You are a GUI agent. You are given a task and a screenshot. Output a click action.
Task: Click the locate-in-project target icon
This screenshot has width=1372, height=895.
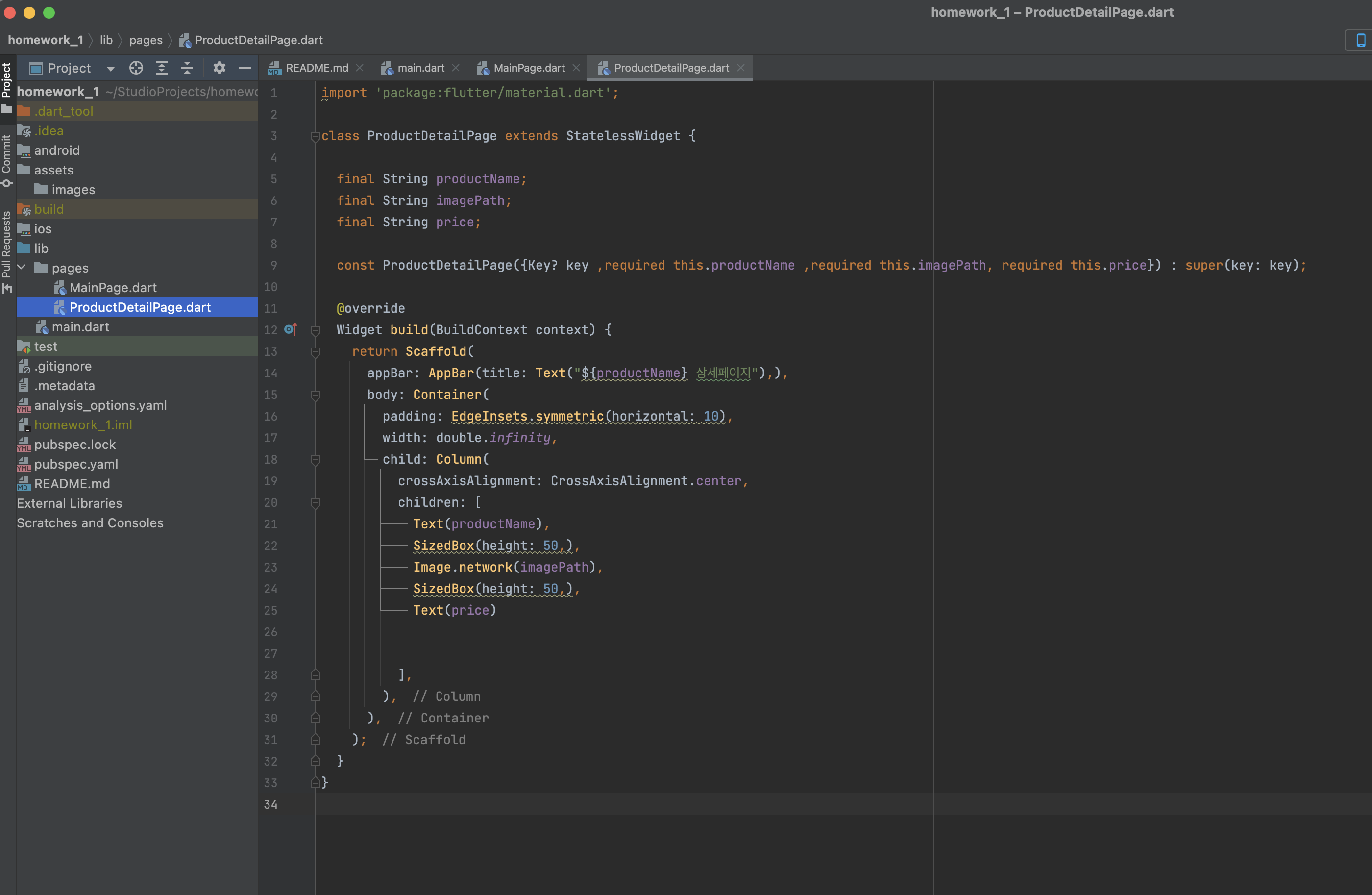[x=136, y=68]
